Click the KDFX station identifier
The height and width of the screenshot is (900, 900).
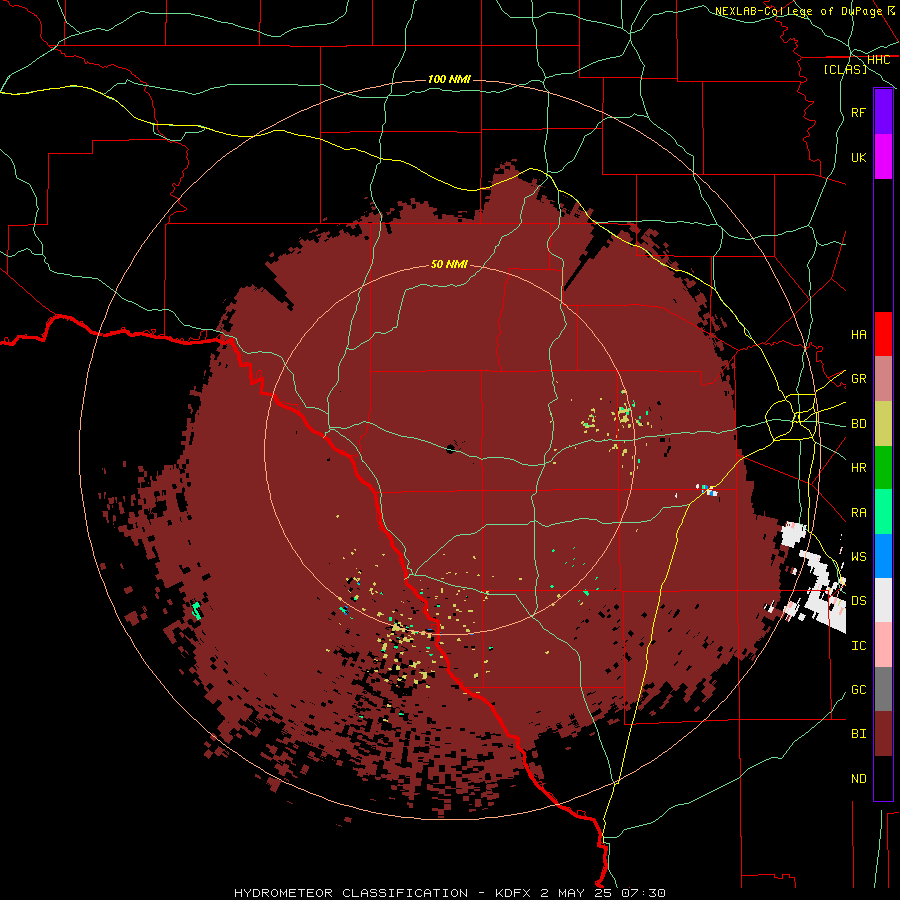click(515, 893)
